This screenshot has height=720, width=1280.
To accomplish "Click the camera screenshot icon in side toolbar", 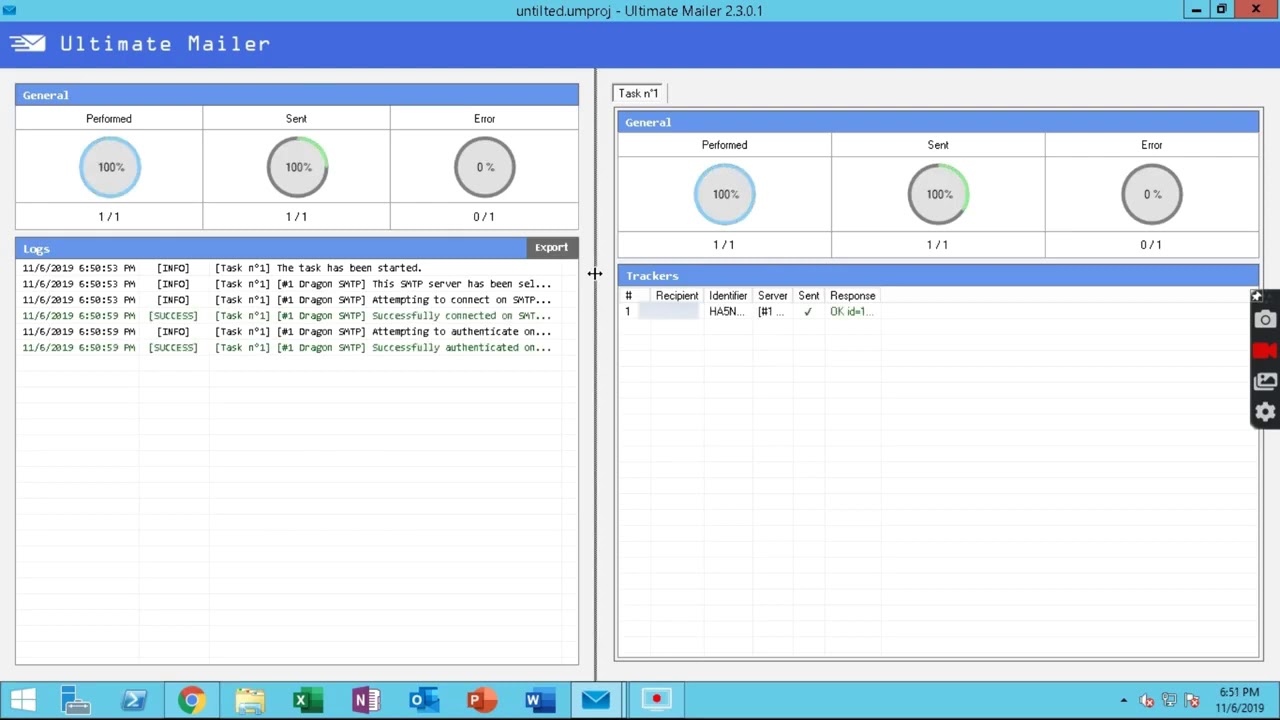I will (1265, 320).
